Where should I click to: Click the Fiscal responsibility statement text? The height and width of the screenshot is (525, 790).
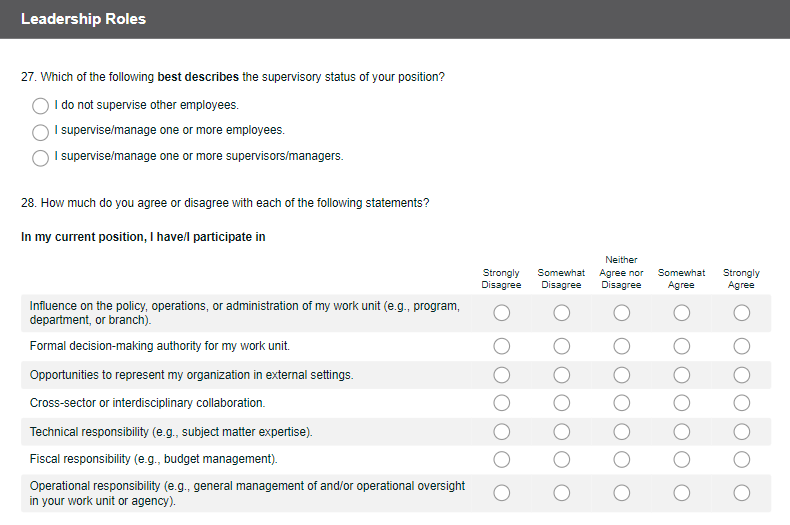coord(154,460)
